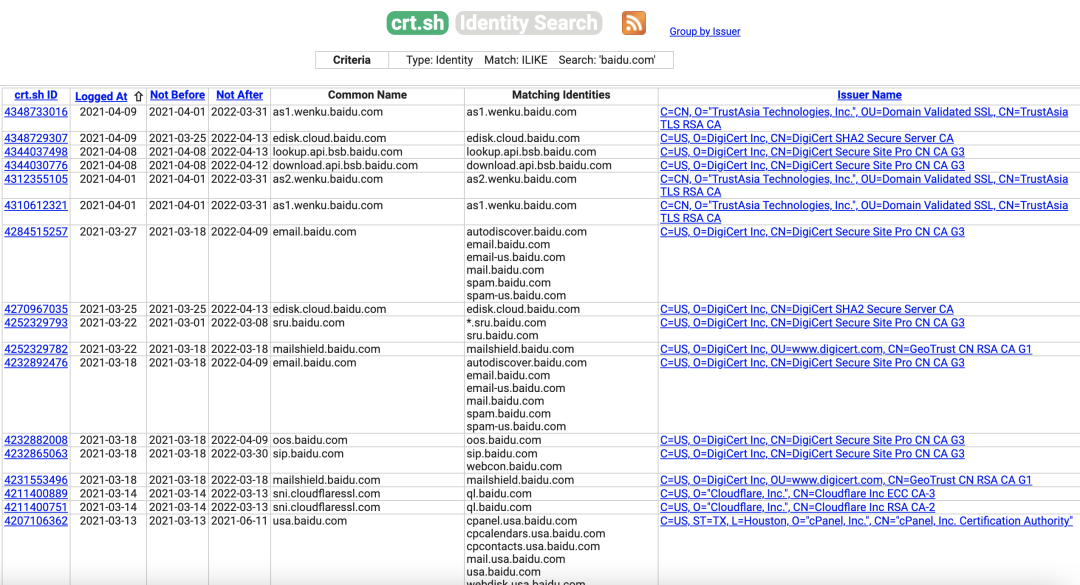
Task: Open certificate ID 4348733016
Action: point(36,112)
